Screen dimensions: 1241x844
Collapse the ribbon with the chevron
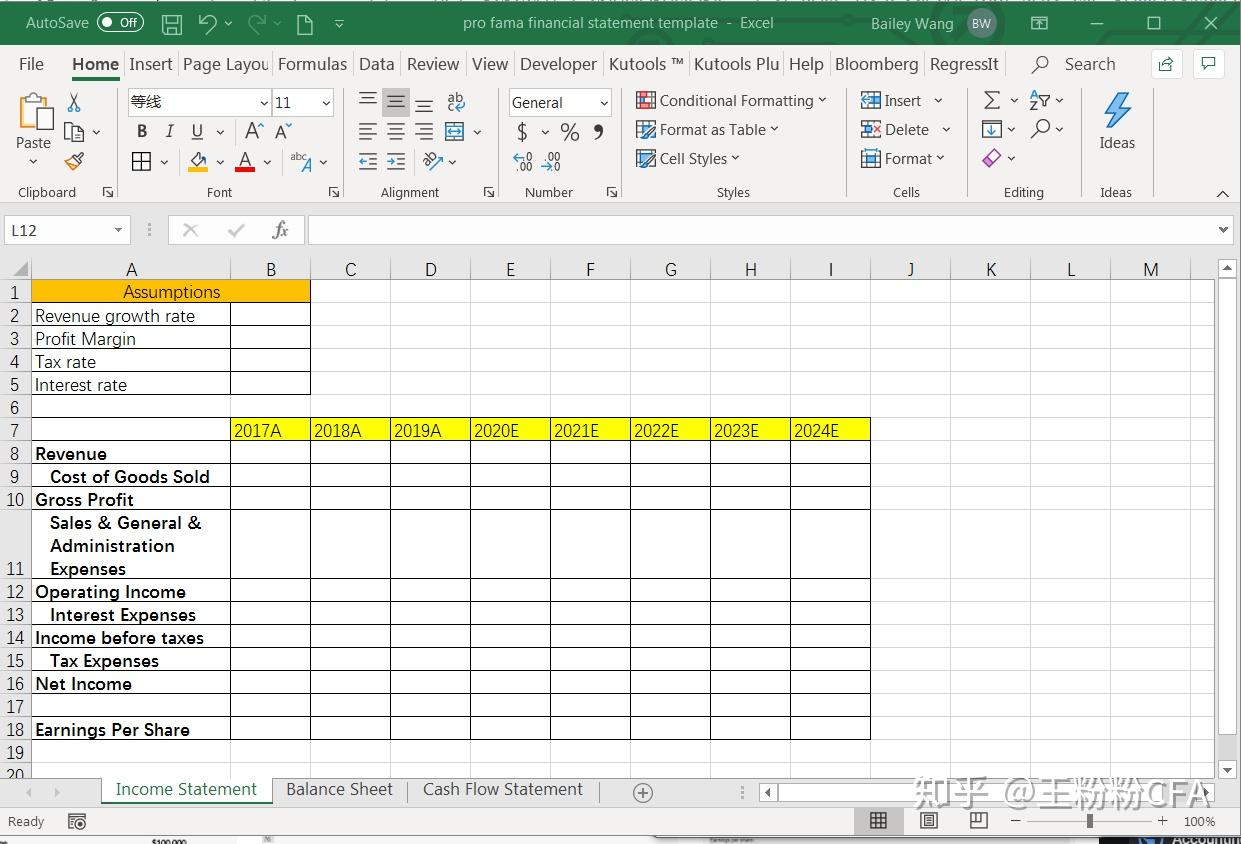click(x=1222, y=193)
